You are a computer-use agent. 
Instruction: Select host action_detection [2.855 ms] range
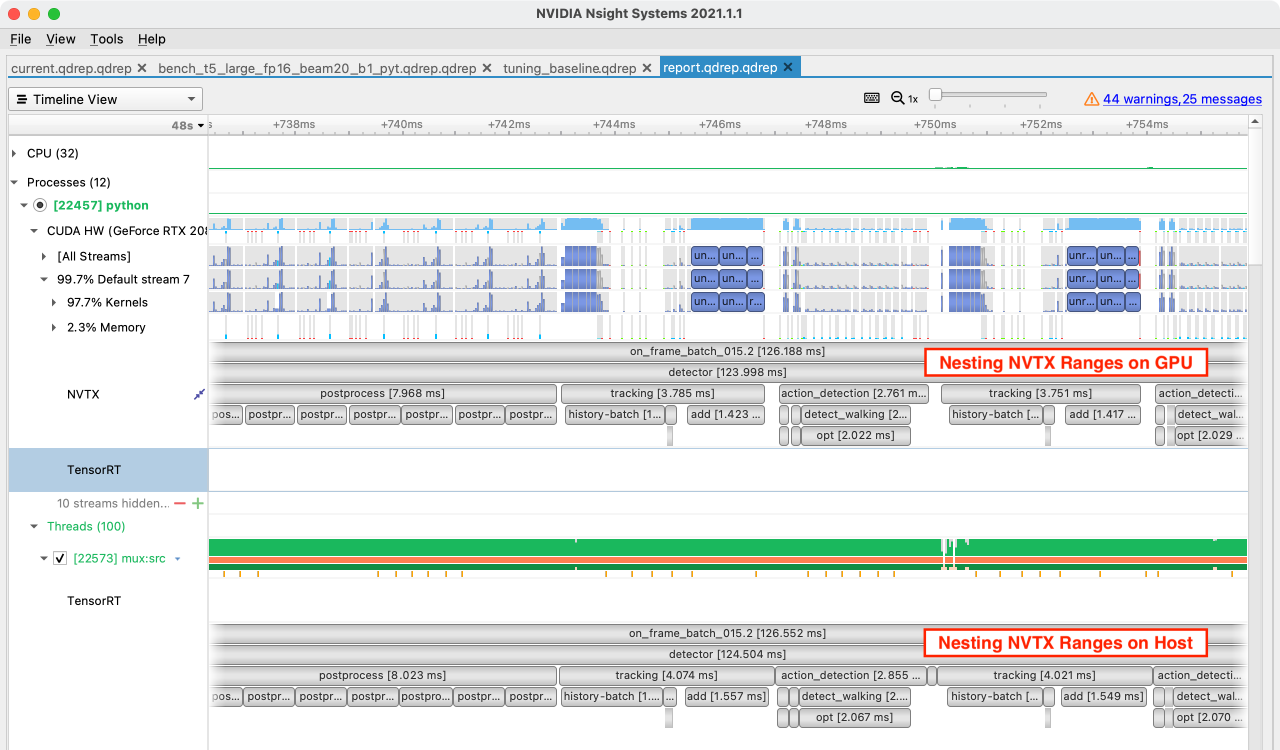coord(851,675)
